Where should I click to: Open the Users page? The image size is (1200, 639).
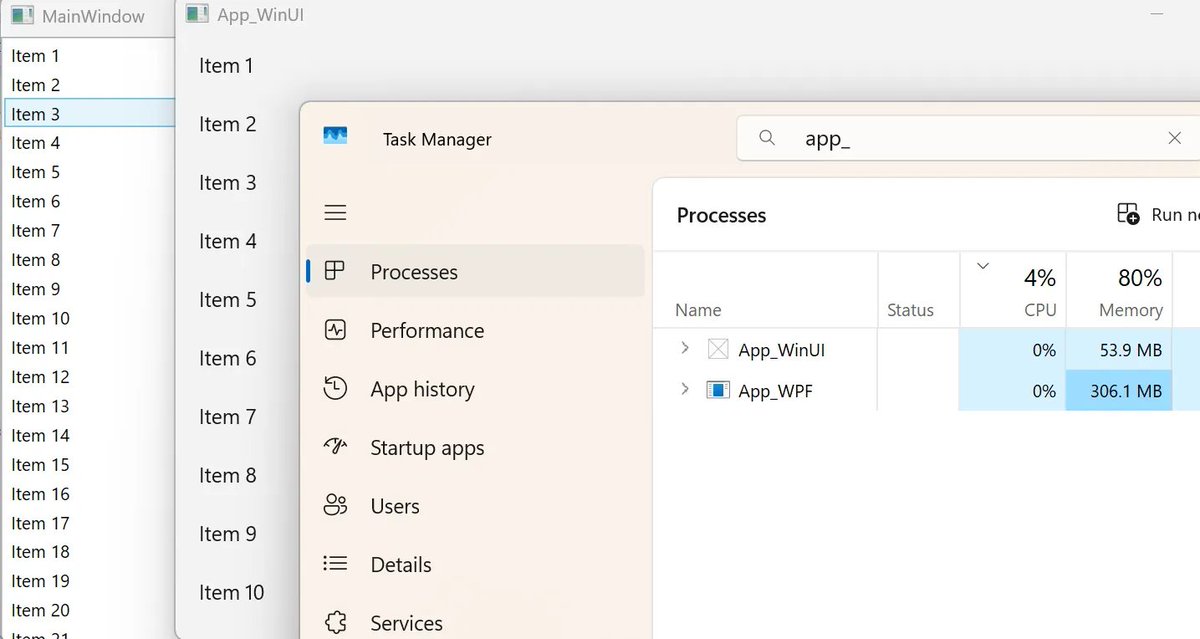coord(475,506)
